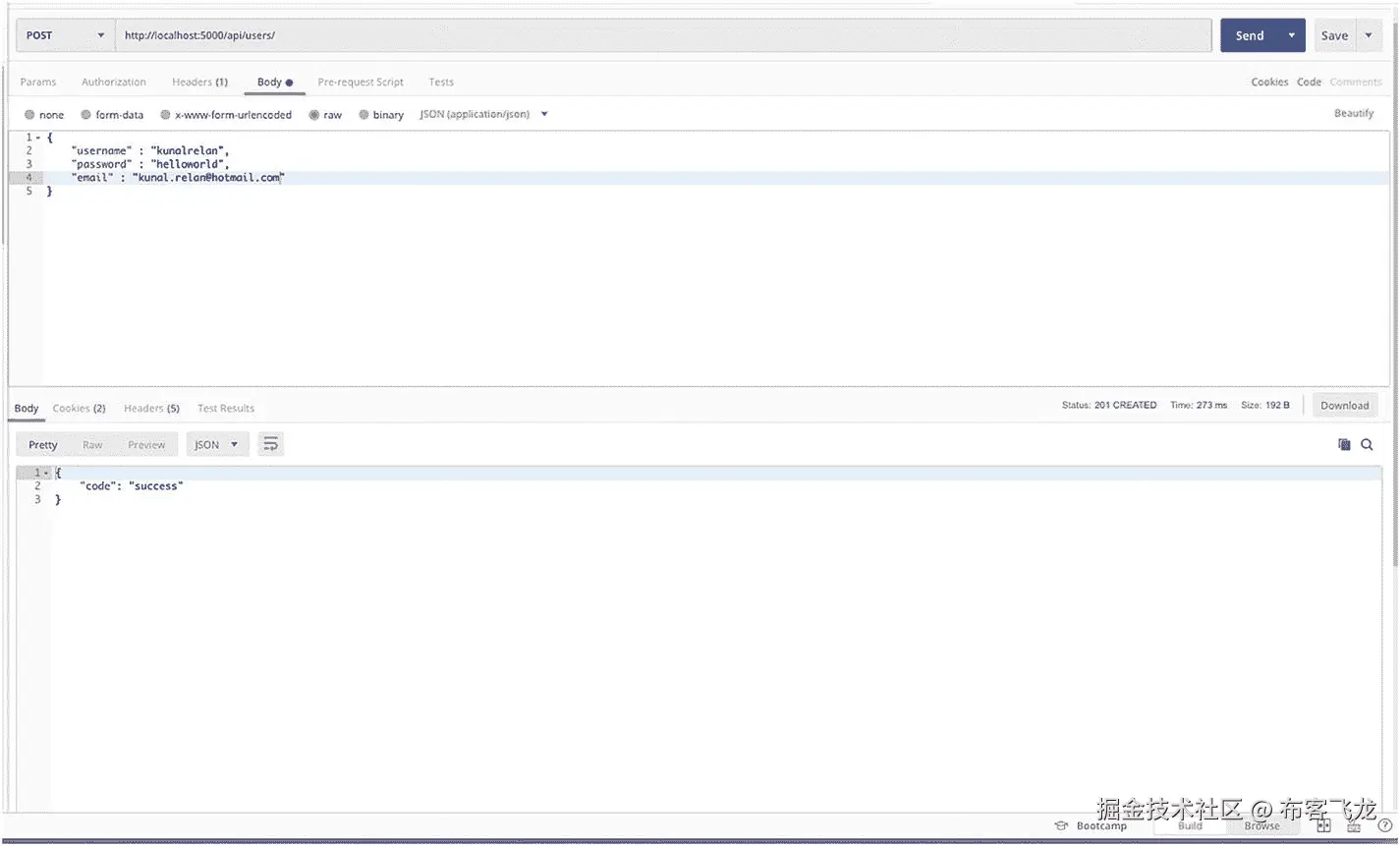The height and width of the screenshot is (846, 1400).
Task: Select the "code": "success" response line
Action: point(132,486)
